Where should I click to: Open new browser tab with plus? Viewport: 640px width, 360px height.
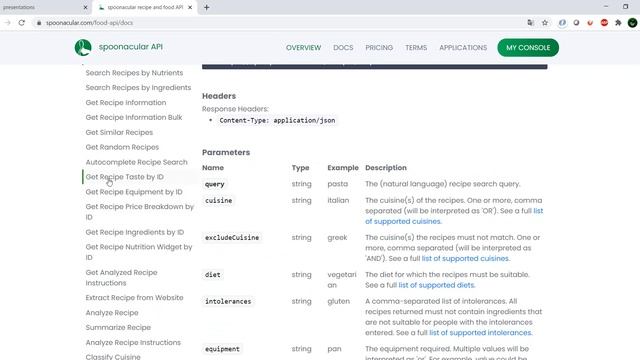tap(207, 7)
